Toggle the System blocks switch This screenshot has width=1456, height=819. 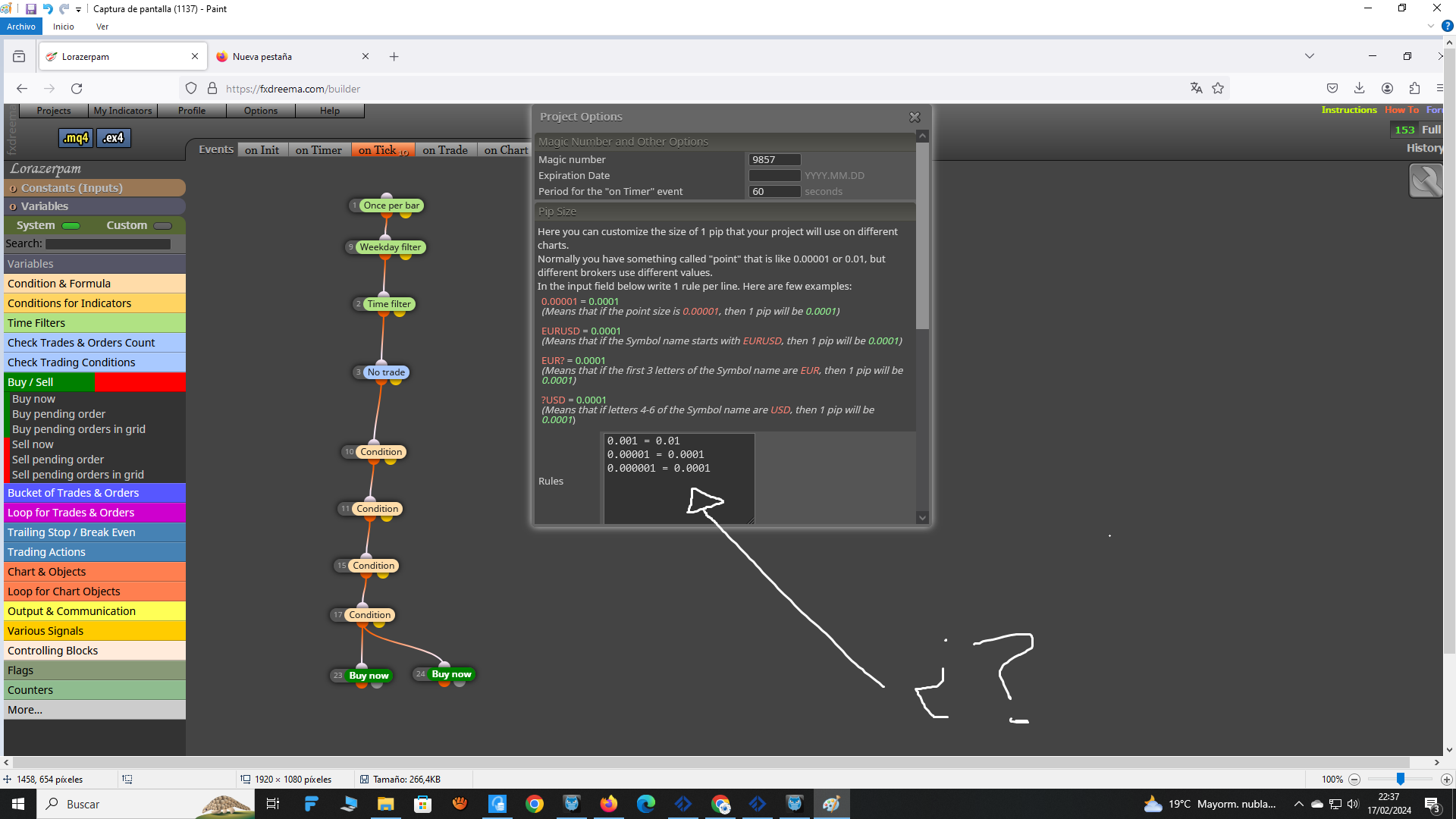click(71, 225)
